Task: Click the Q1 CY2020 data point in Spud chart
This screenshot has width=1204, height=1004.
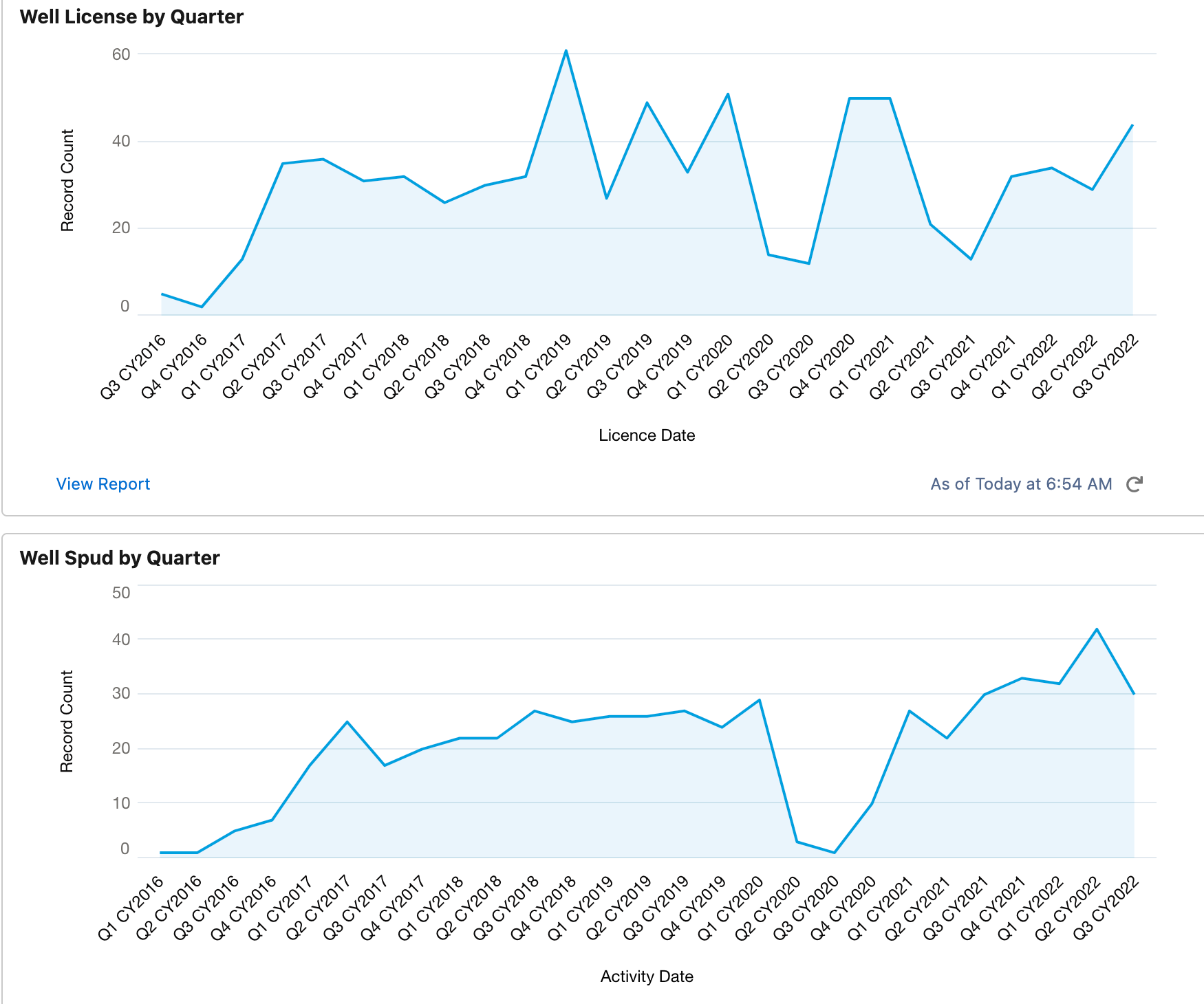Action: (x=760, y=700)
